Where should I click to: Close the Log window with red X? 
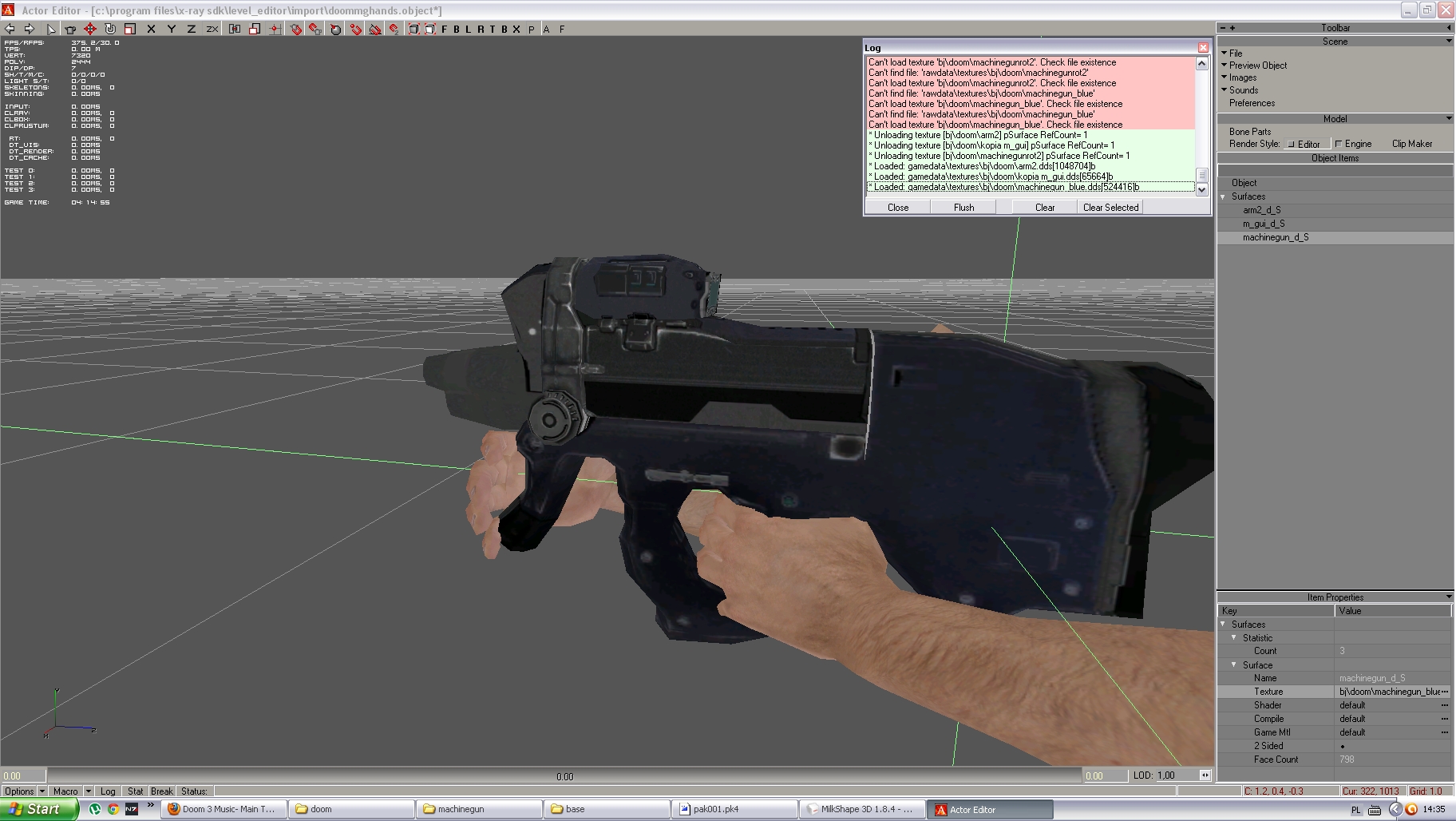point(1203,48)
